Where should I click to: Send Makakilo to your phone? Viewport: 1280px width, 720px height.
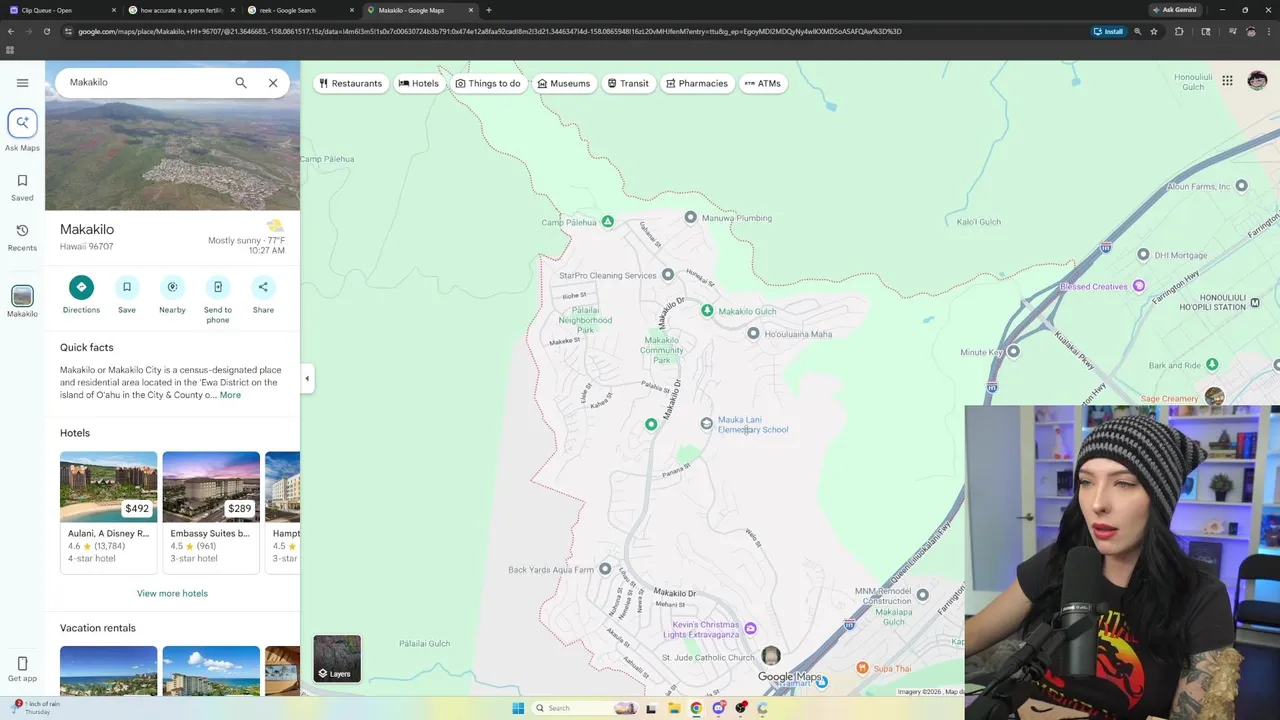click(x=218, y=299)
